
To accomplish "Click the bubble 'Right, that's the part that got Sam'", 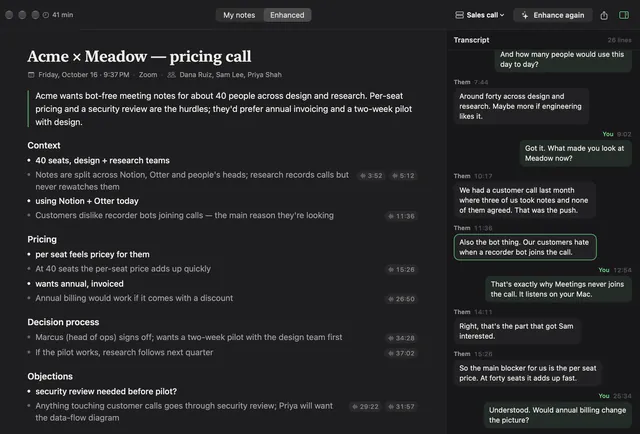I will (x=517, y=331).
